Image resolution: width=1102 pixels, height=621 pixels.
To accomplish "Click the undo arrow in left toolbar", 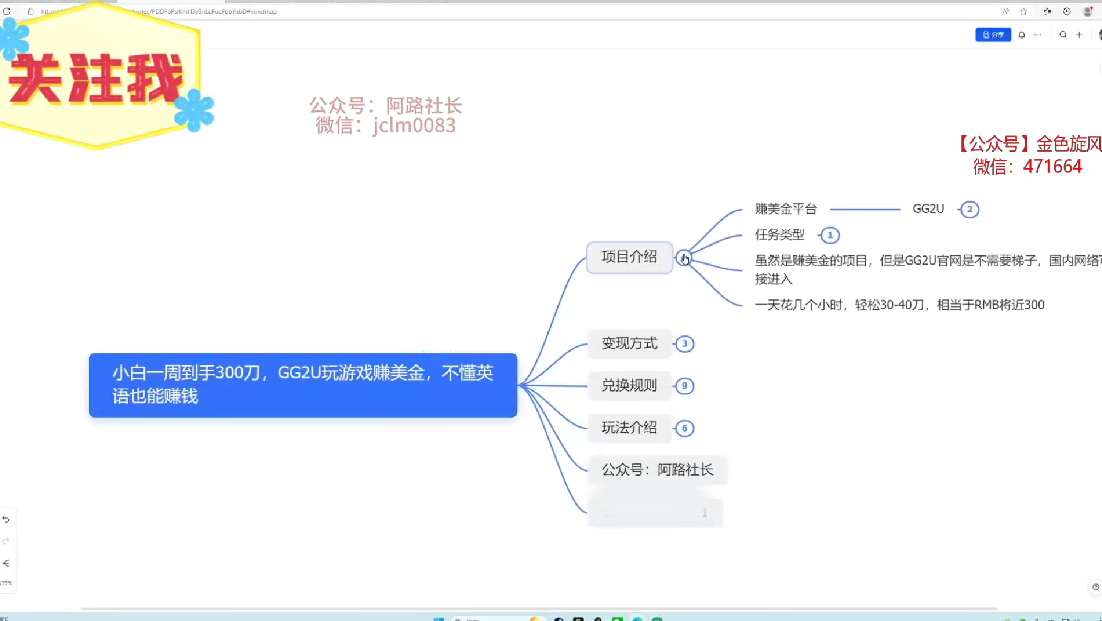I will 6,520.
